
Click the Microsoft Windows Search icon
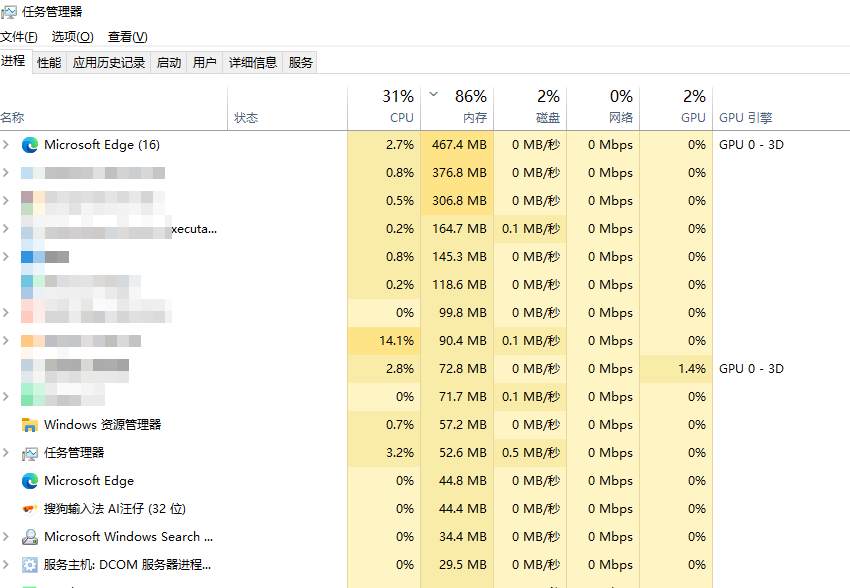click(x=30, y=537)
